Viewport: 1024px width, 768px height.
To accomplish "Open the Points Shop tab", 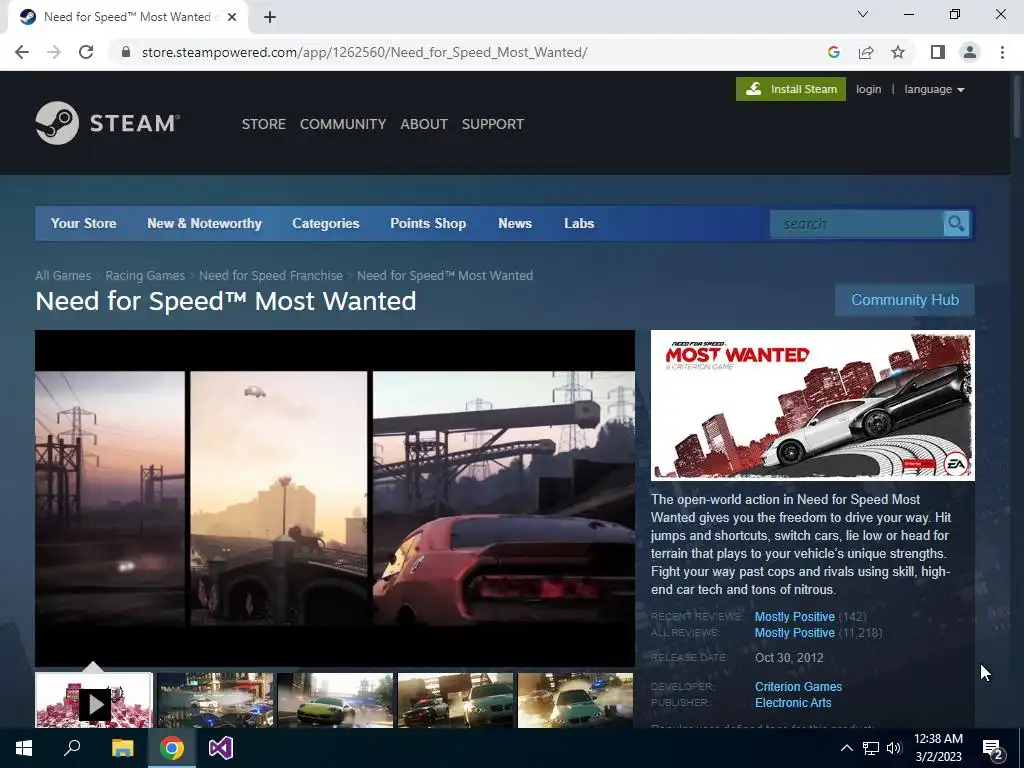I will point(428,223).
